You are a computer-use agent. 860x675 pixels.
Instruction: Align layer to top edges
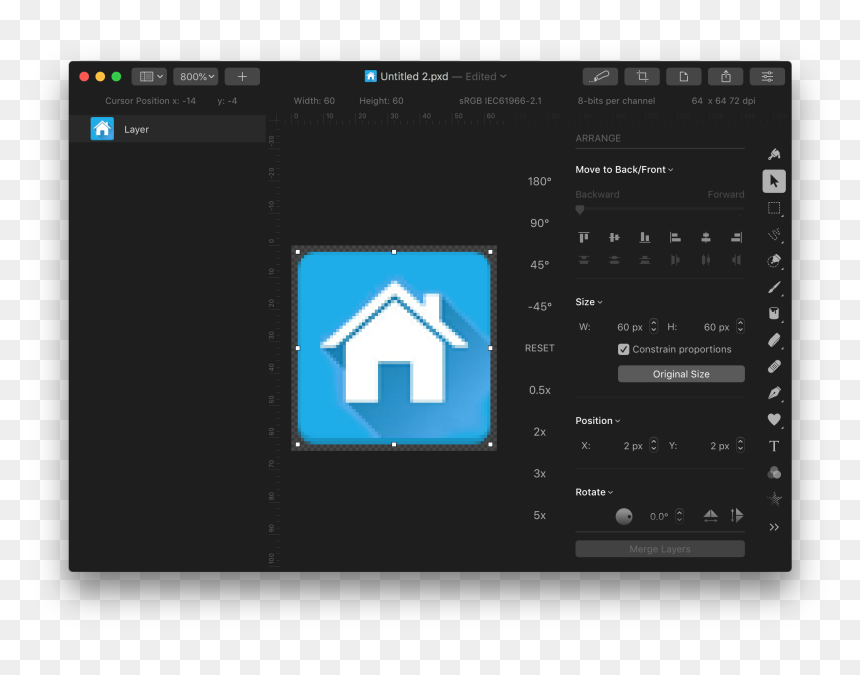[584, 237]
